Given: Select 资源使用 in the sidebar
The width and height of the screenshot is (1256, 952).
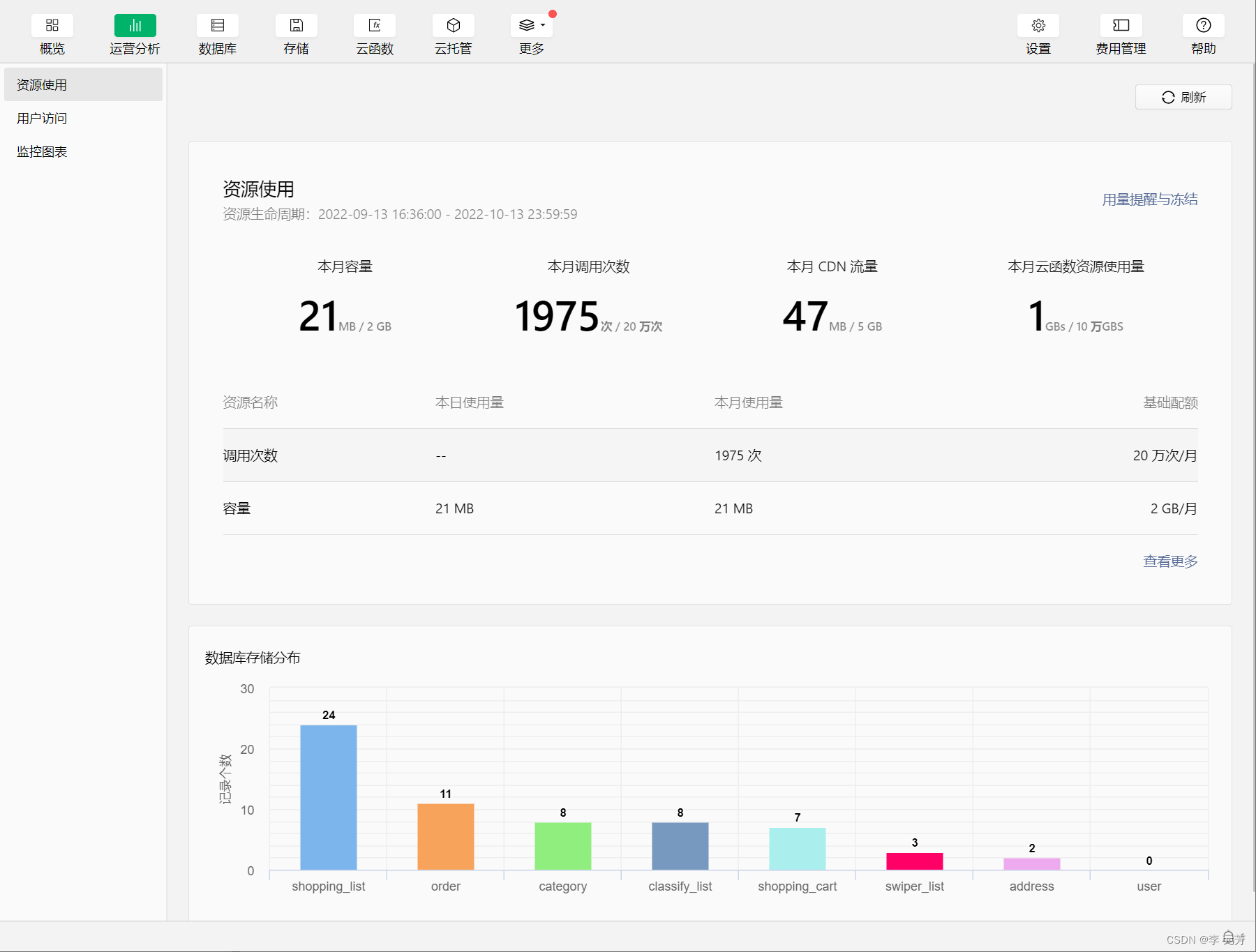Looking at the screenshot, I should [83, 84].
